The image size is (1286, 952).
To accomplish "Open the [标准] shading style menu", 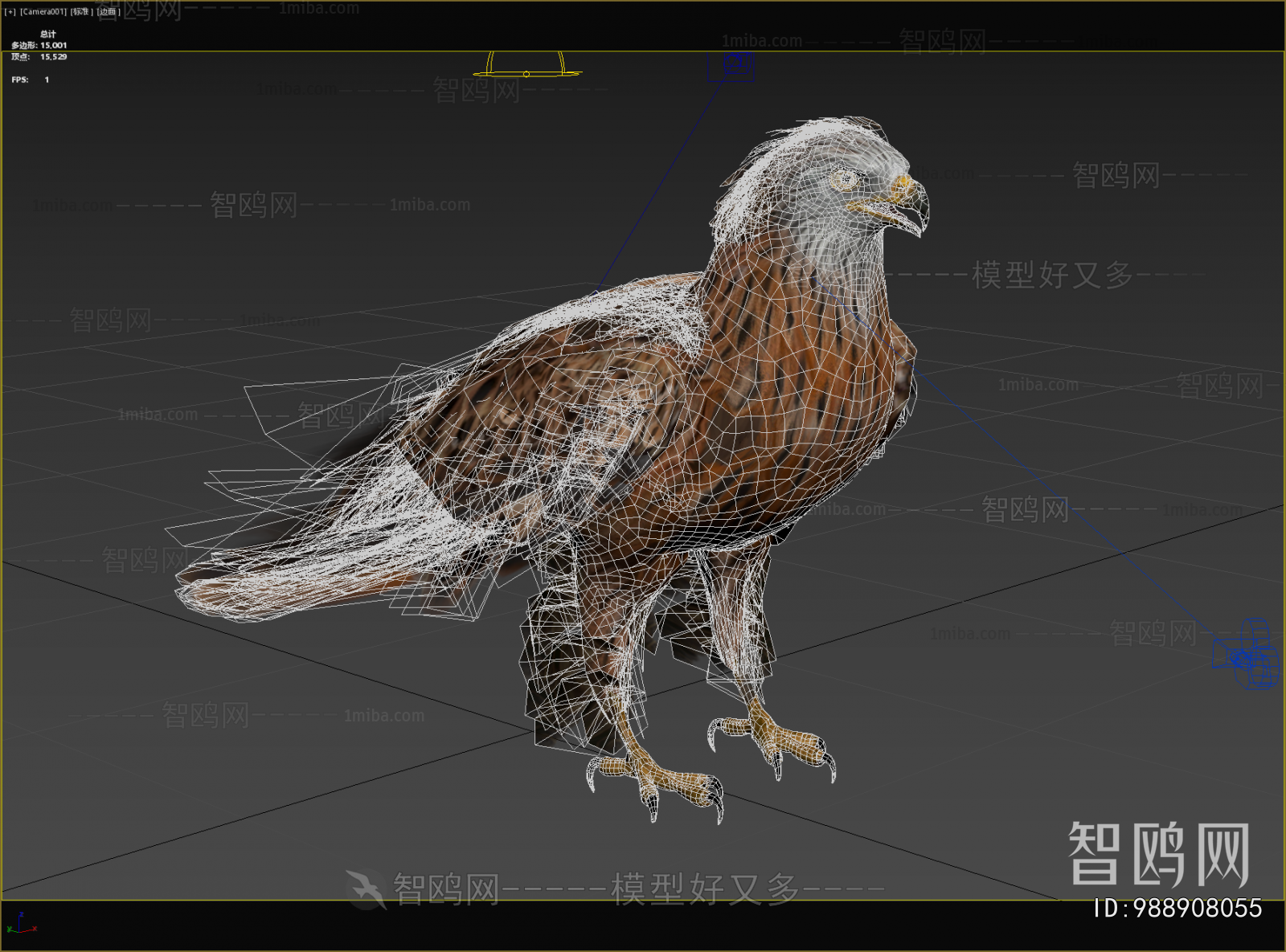I will tap(80, 12).
